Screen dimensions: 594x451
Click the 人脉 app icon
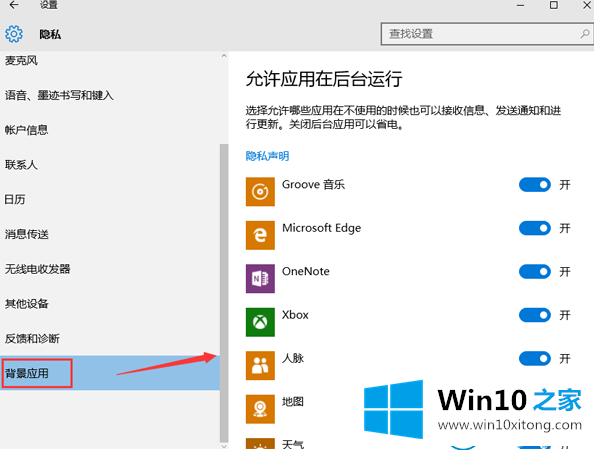[260, 366]
